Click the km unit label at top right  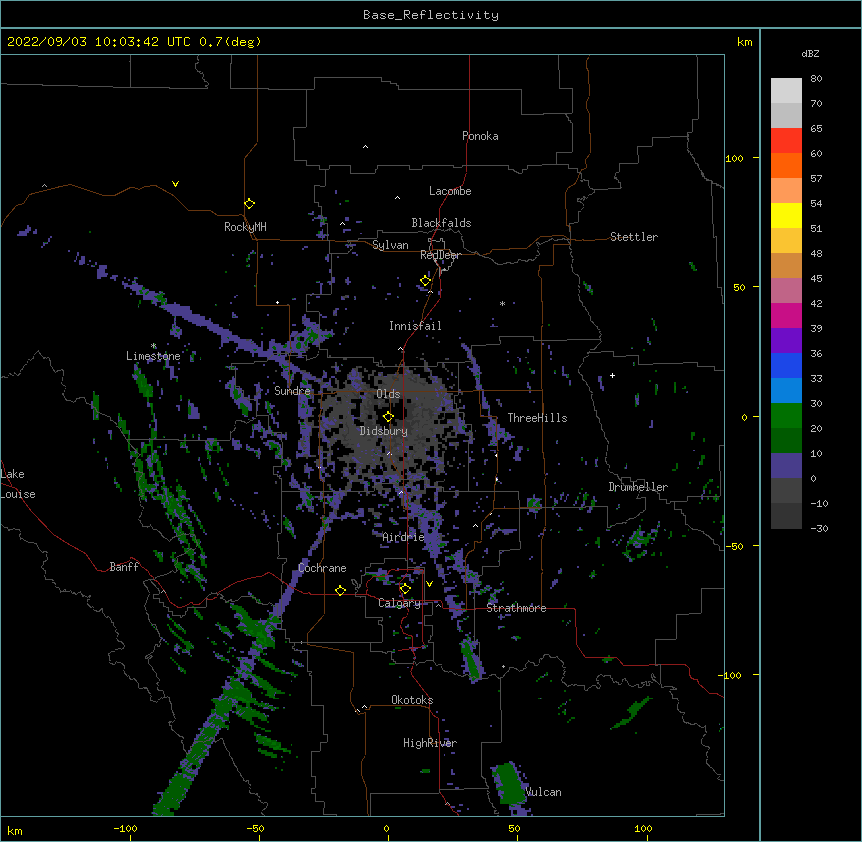click(745, 42)
